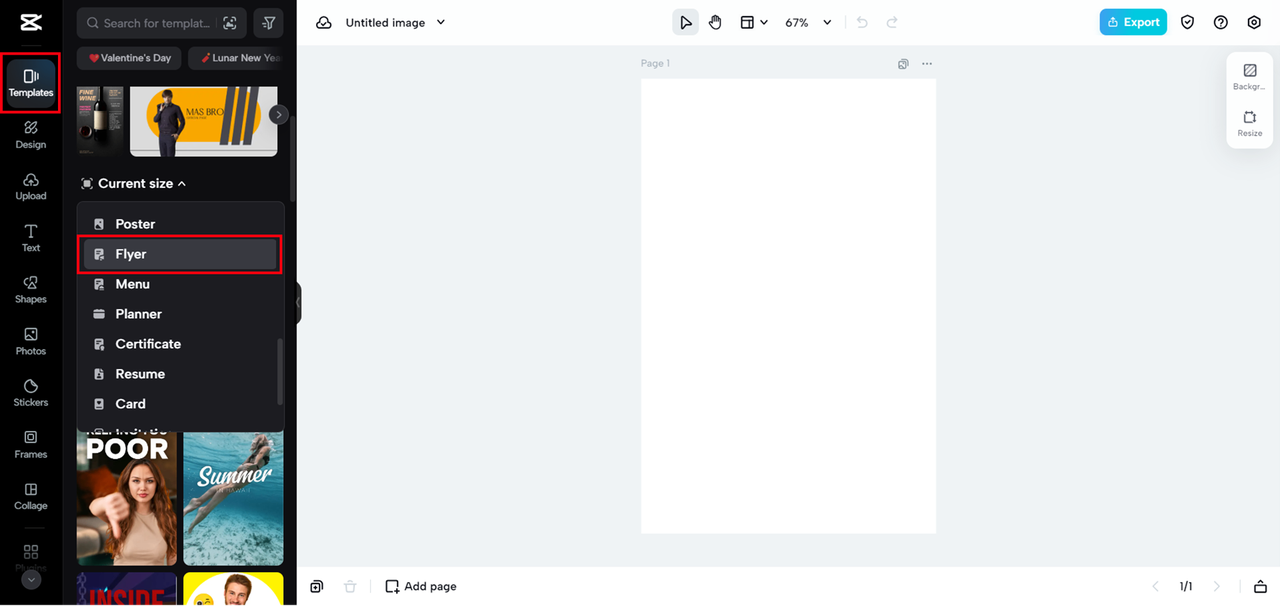Click the duplicate page icon in bottom bar
The image size is (1280, 606).
pyautogui.click(x=317, y=586)
